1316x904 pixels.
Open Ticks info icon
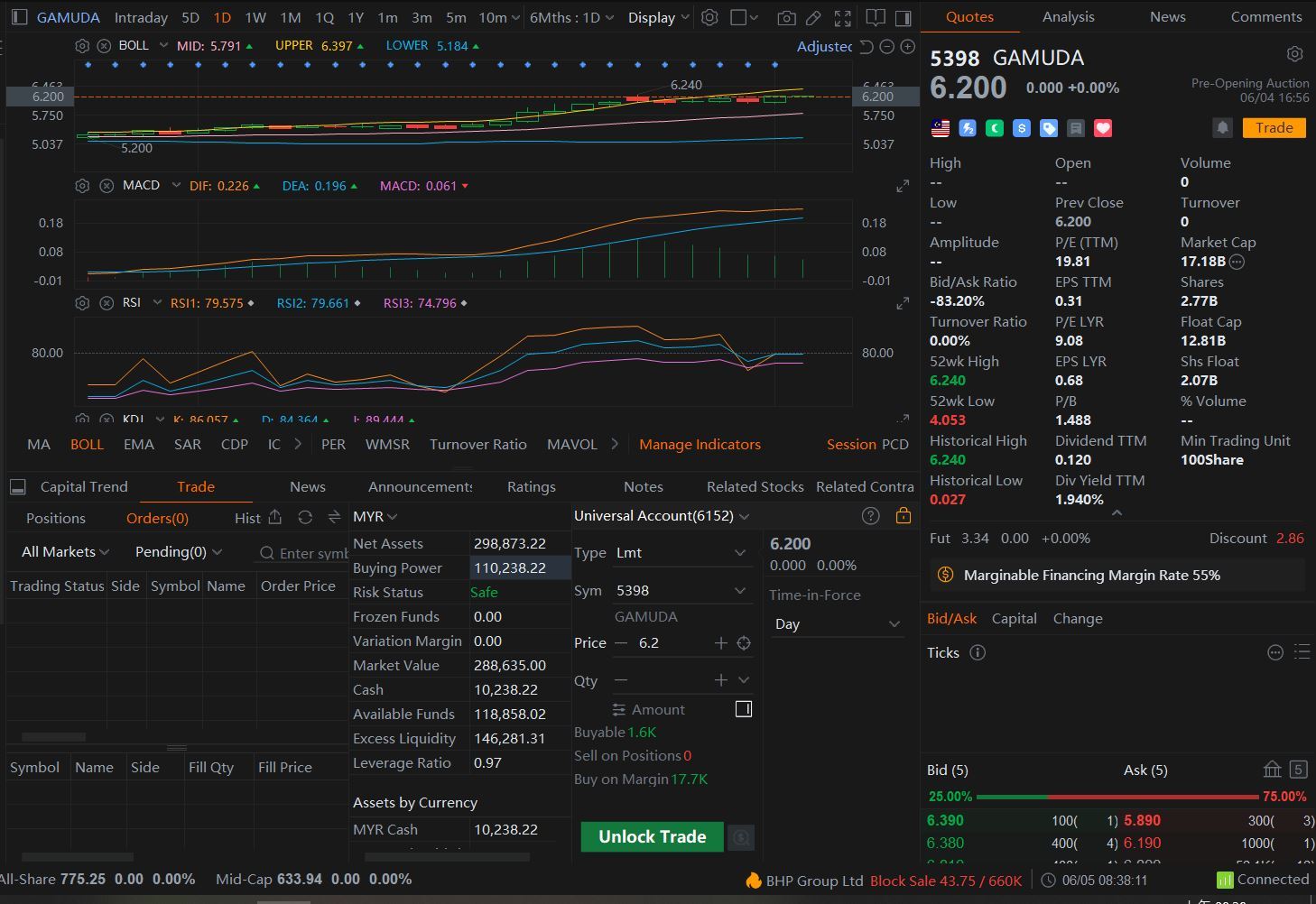tap(978, 652)
